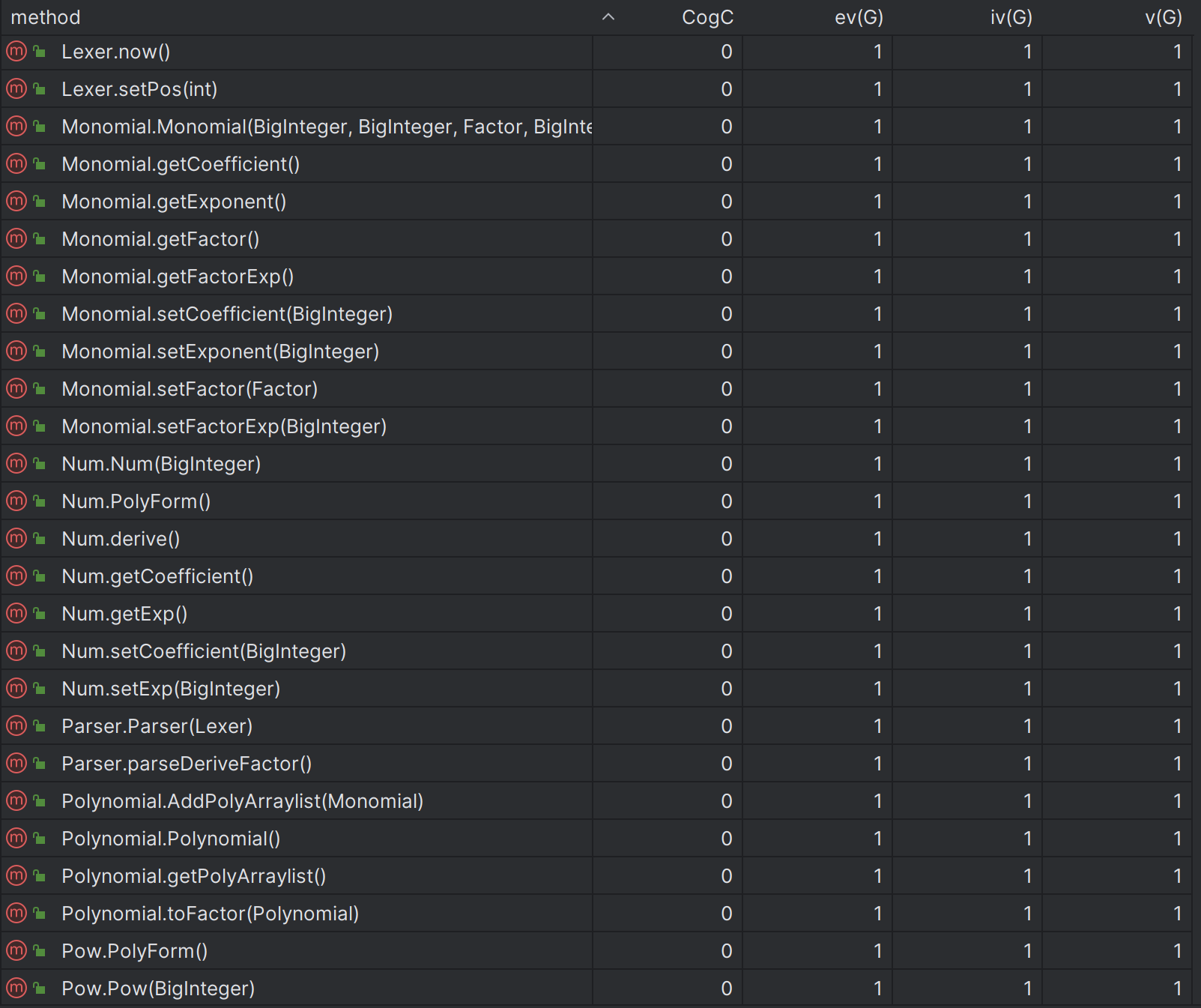Click the method icon beside Num.derive()
Screen dimensions: 1201x1008
tap(16, 539)
